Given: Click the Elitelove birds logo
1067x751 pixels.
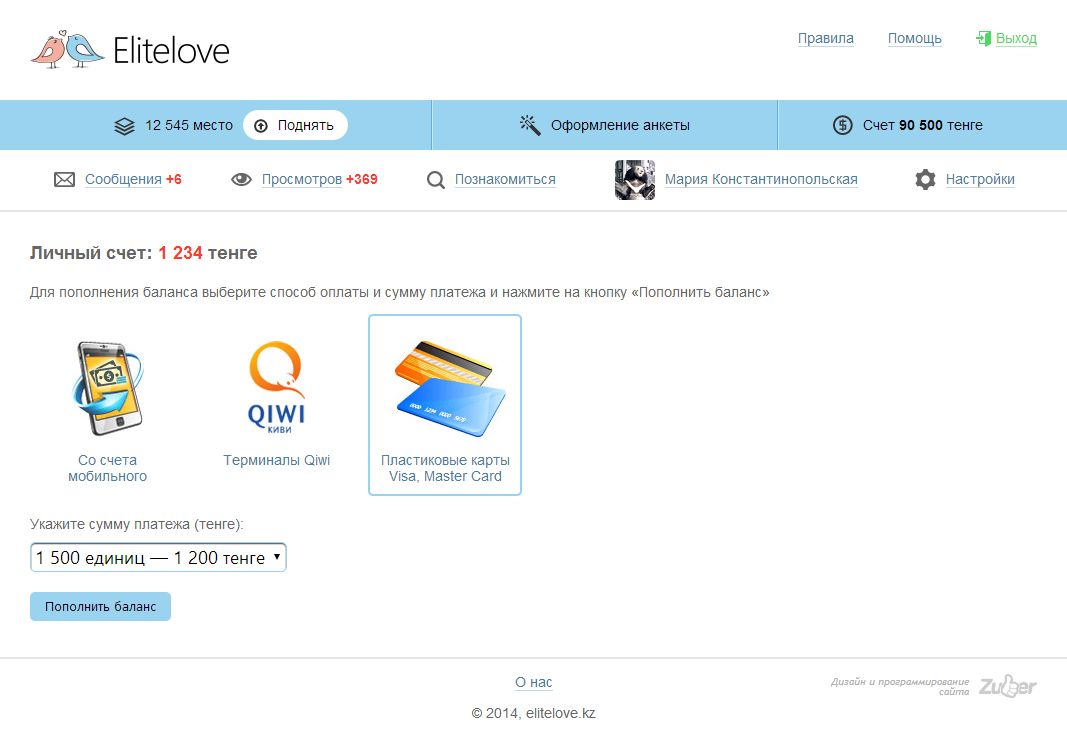Looking at the screenshot, I should pos(67,49).
